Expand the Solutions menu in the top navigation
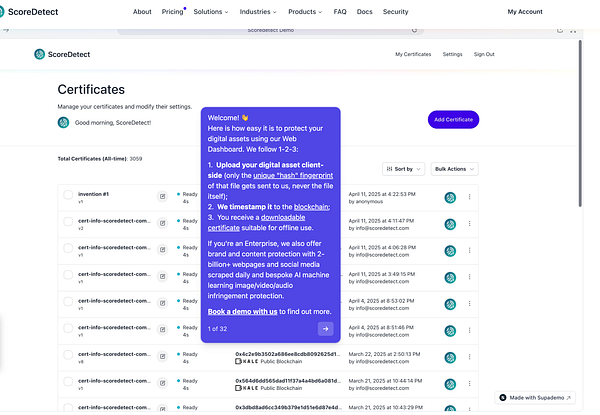600x415 pixels. click(x=211, y=12)
